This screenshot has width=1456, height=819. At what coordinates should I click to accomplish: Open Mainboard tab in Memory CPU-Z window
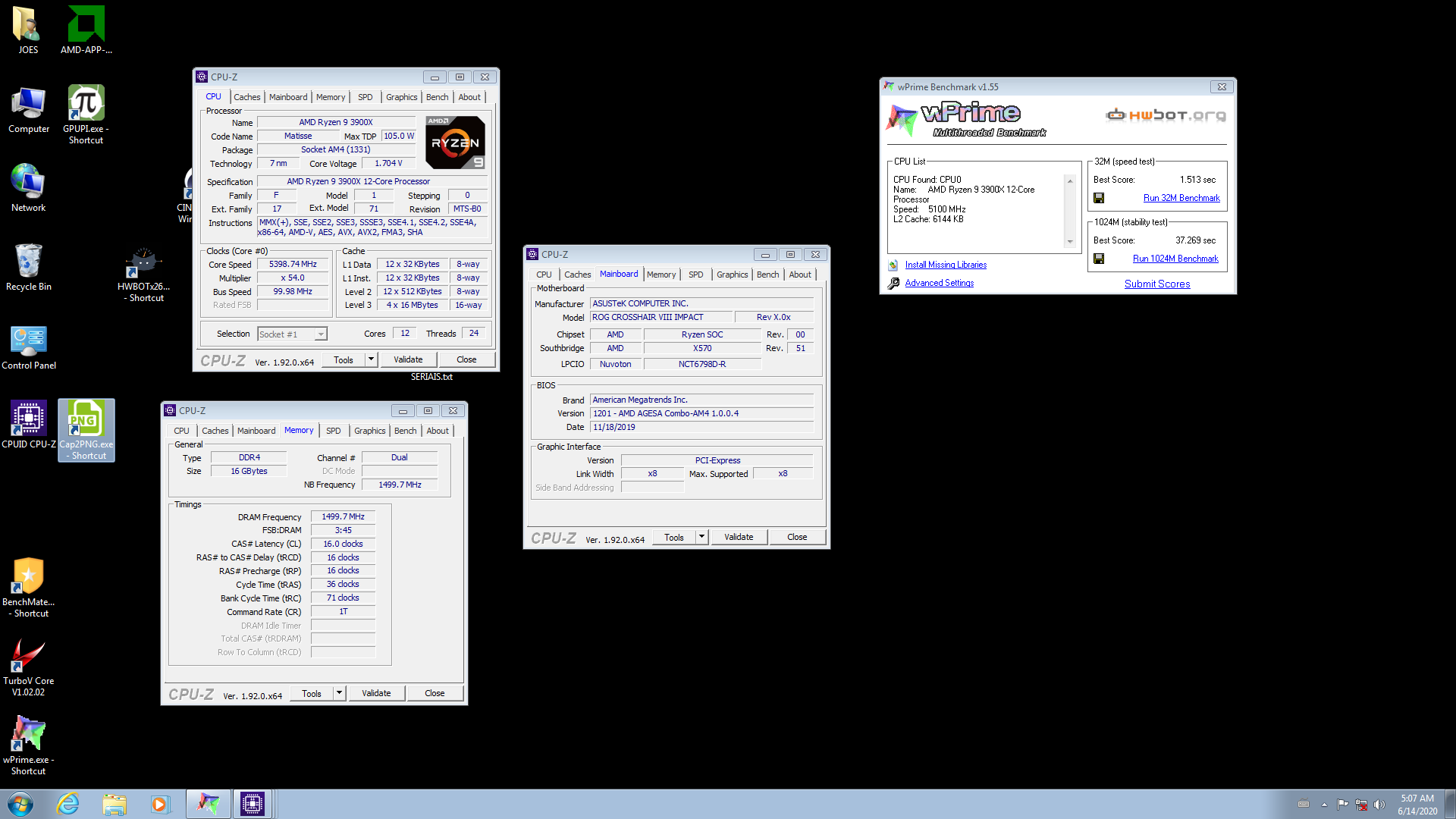(256, 431)
